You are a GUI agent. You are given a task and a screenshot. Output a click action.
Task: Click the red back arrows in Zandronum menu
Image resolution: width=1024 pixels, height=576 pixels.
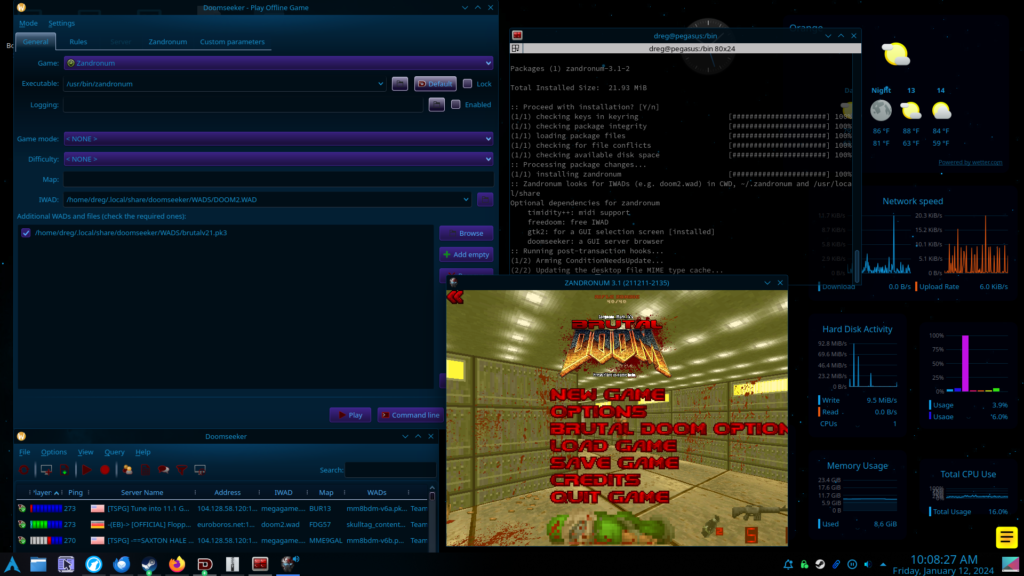click(455, 297)
